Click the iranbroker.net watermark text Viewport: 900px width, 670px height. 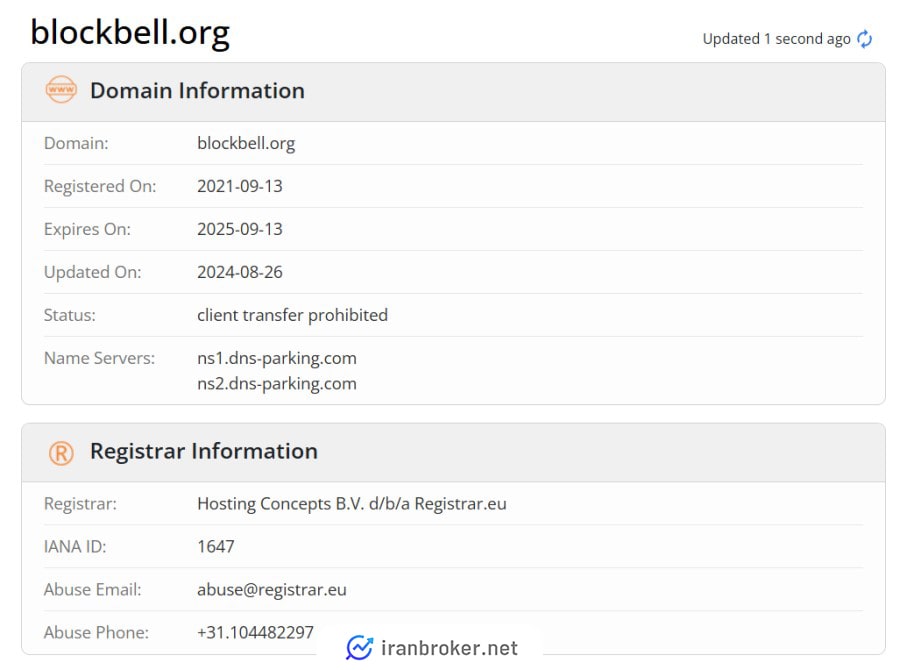[449, 648]
